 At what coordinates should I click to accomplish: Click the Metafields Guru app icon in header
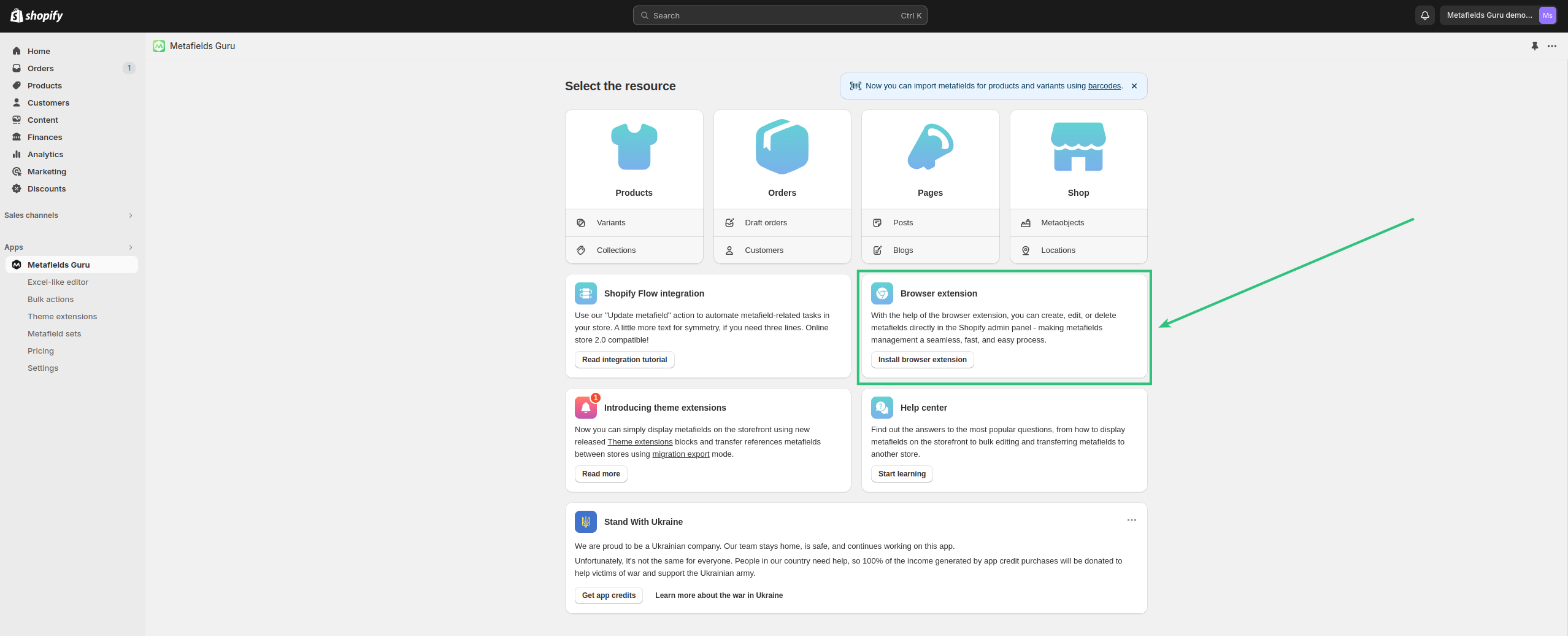click(x=159, y=46)
